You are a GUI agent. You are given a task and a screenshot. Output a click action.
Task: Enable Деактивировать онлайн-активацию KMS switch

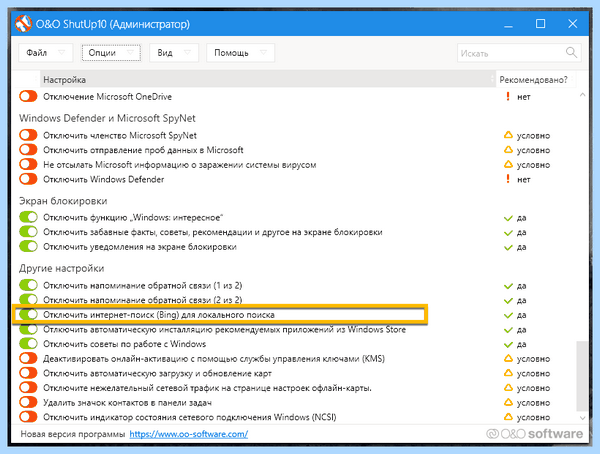pyautogui.click(x=28, y=359)
